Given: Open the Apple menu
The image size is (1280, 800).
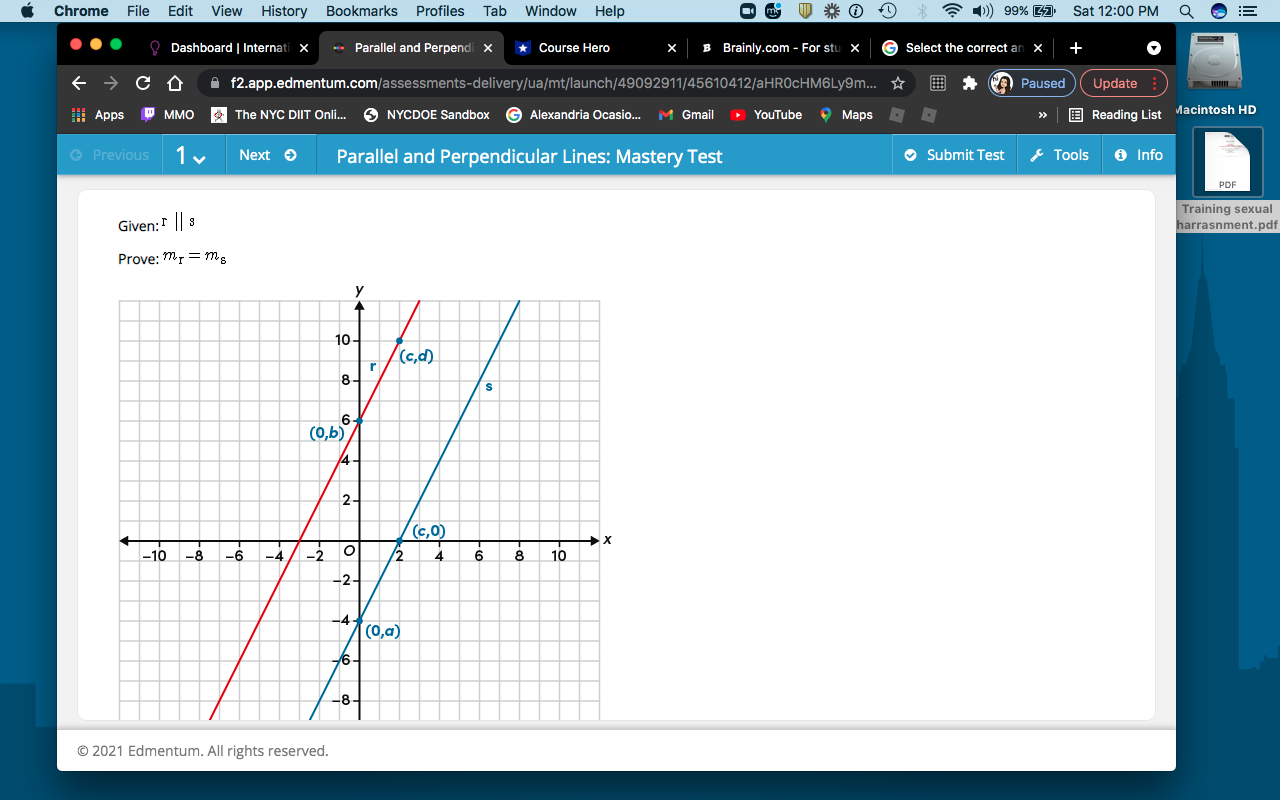Looking at the screenshot, I should pyautogui.click(x=27, y=11).
